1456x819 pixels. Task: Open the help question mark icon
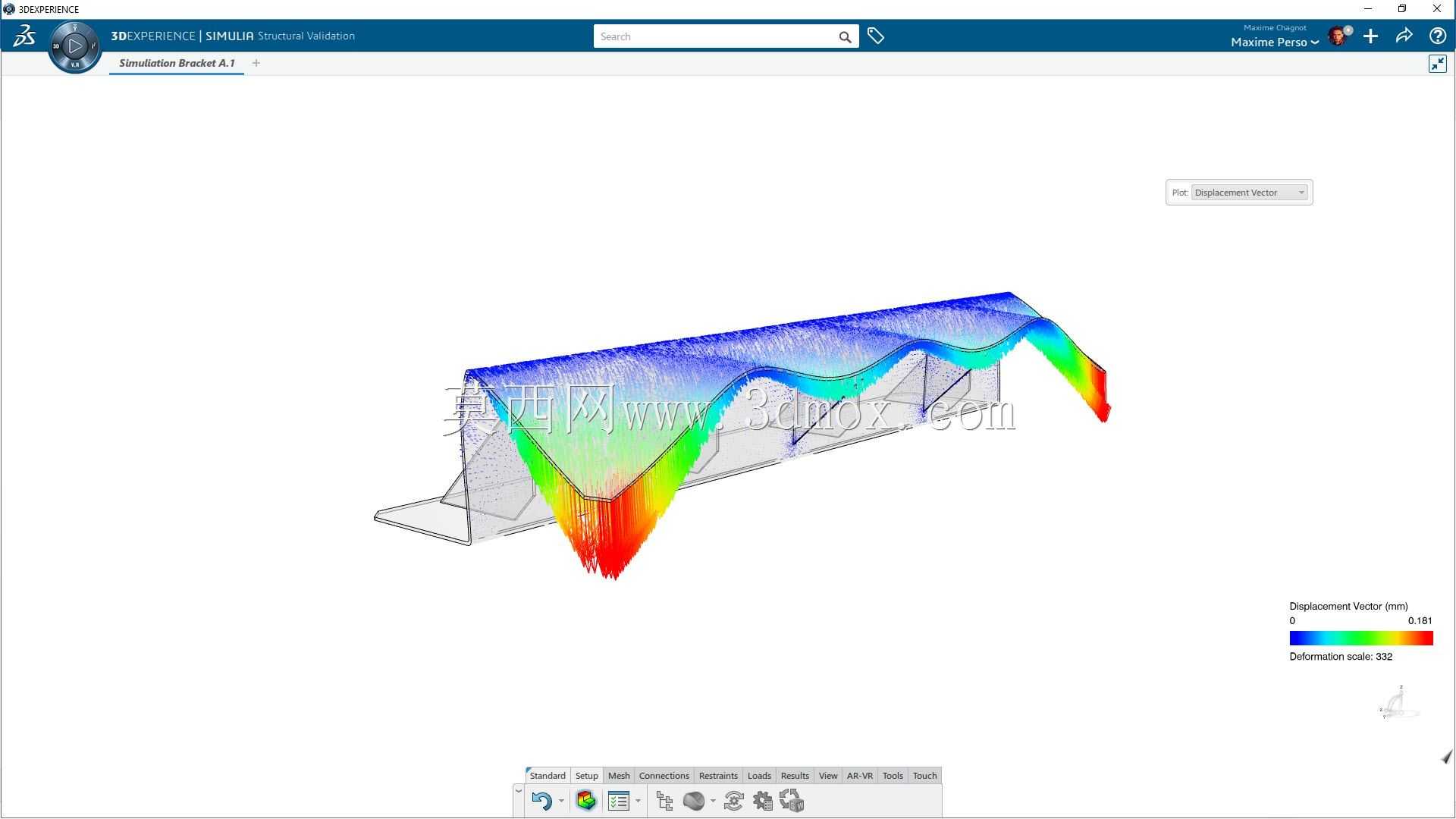(1437, 36)
